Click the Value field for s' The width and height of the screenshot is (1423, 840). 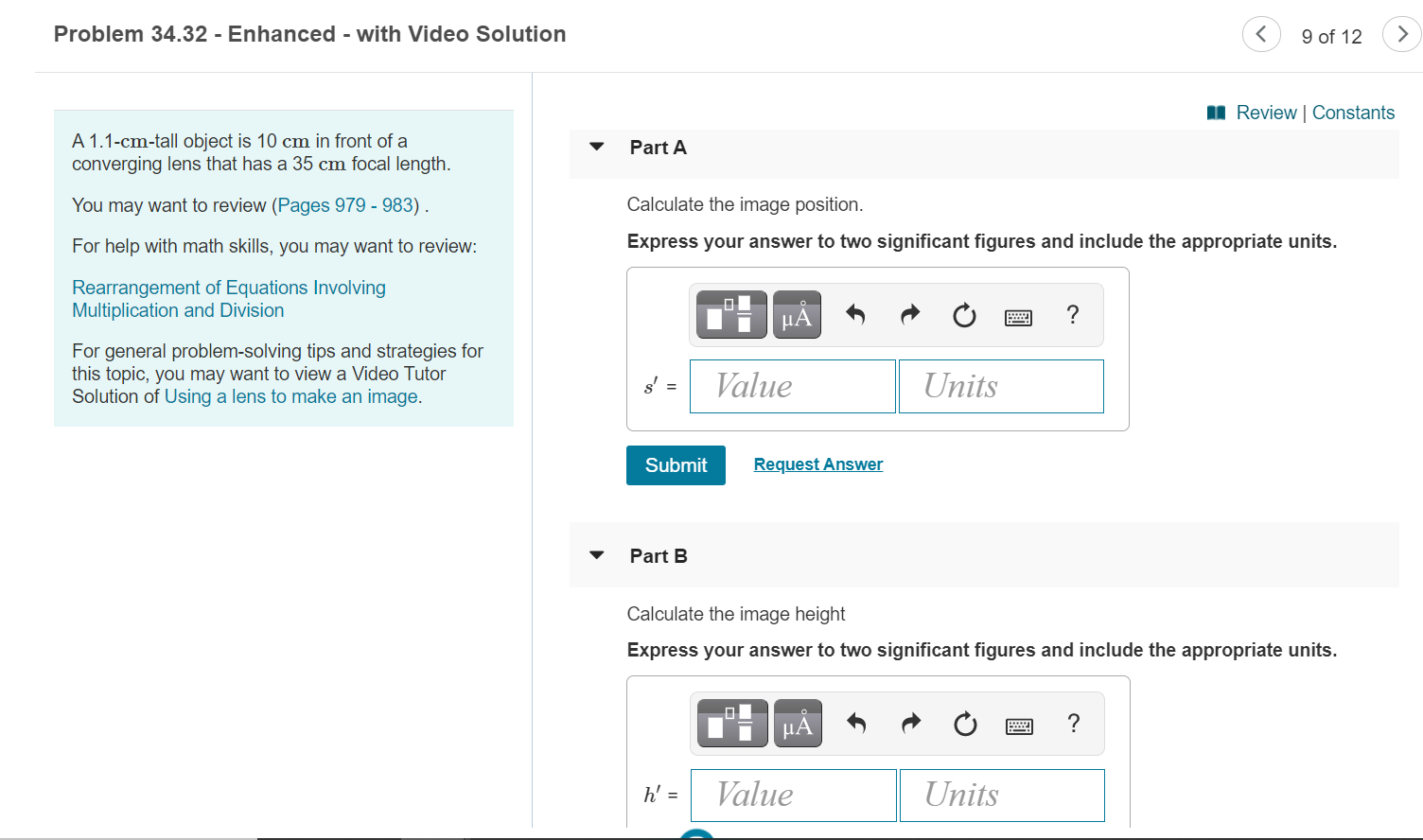tap(792, 386)
